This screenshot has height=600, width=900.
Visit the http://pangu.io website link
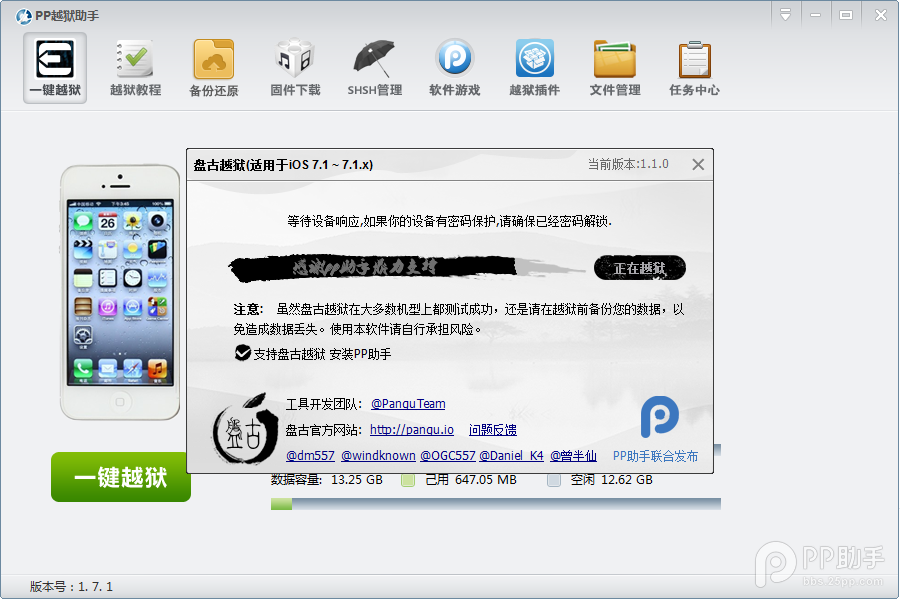pyautogui.click(x=412, y=430)
